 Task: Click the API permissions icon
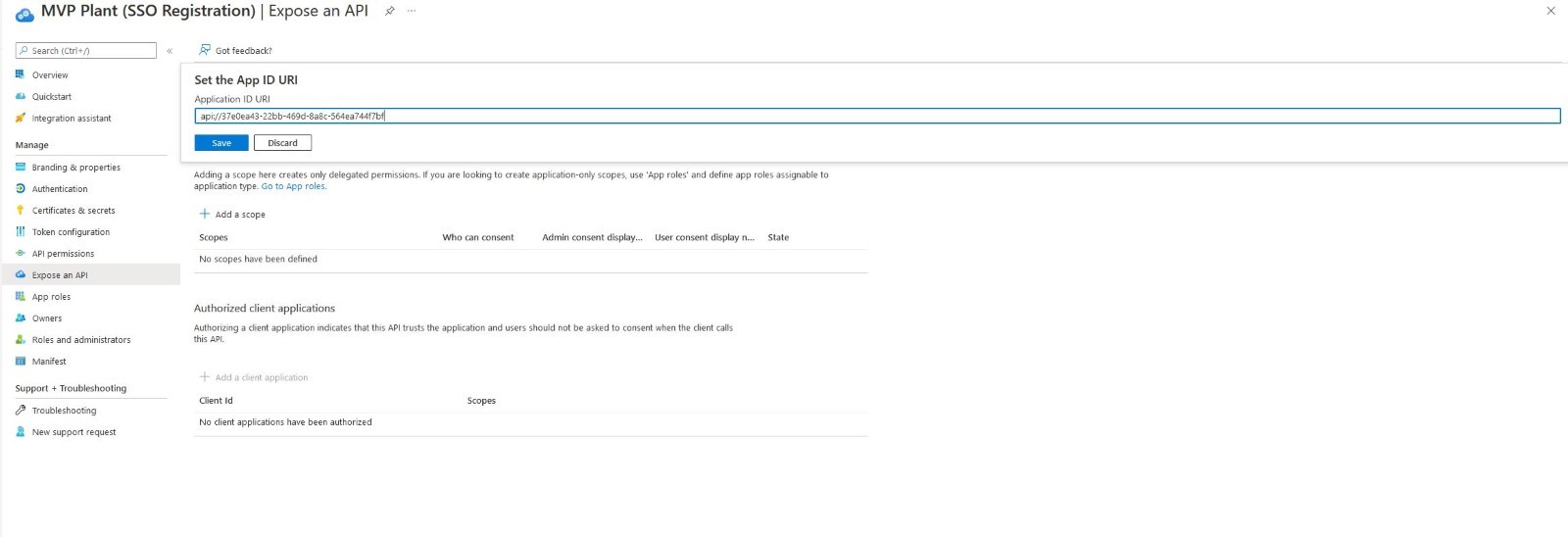[x=21, y=253]
